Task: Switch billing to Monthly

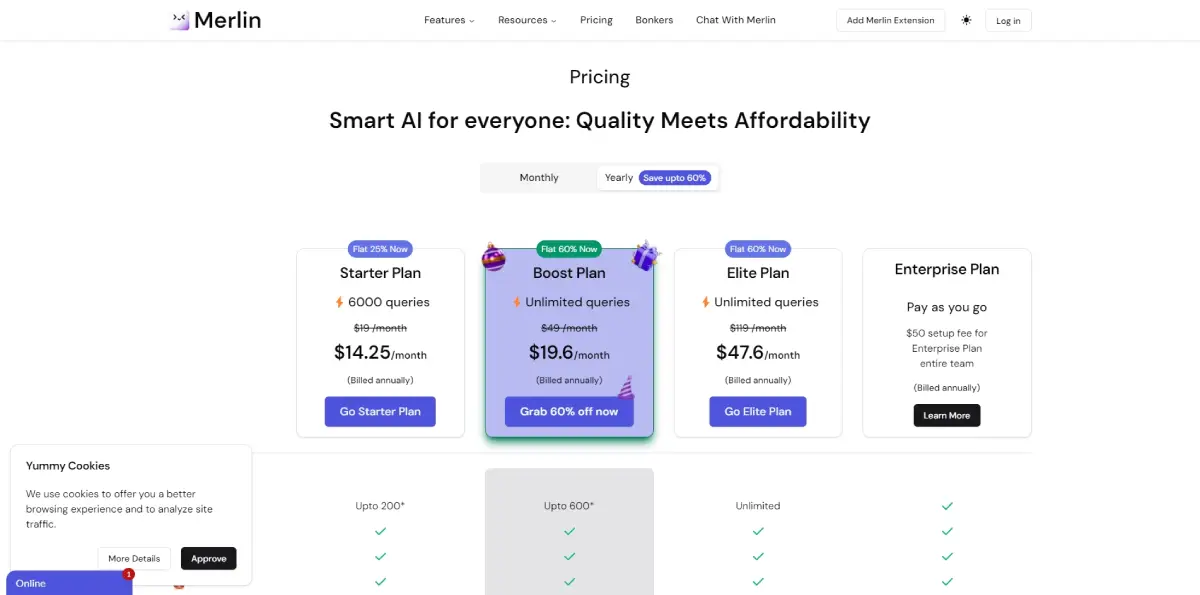Action: tap(539, 178)
